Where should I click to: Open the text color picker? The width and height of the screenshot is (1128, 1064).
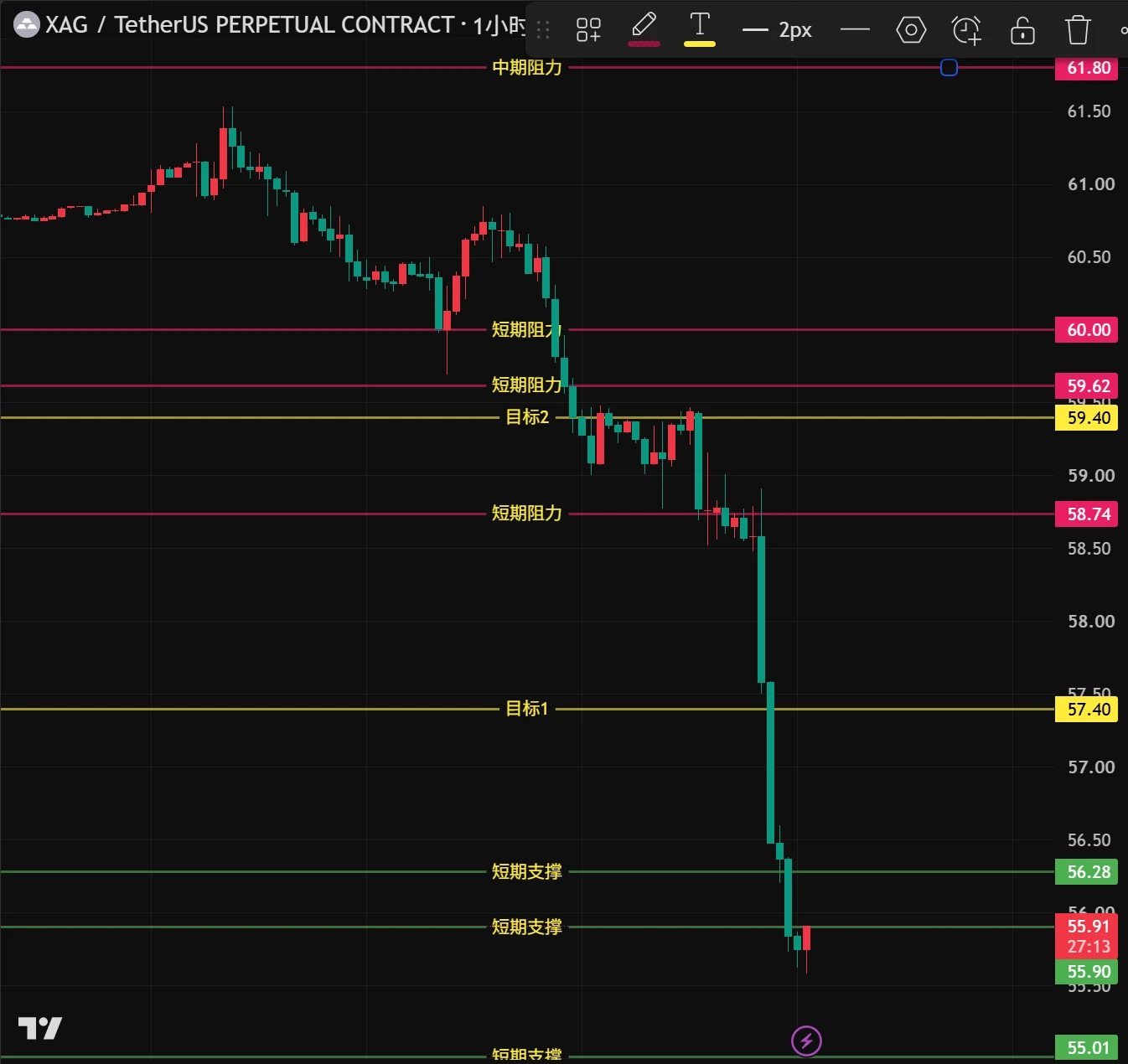click(700, 29)
